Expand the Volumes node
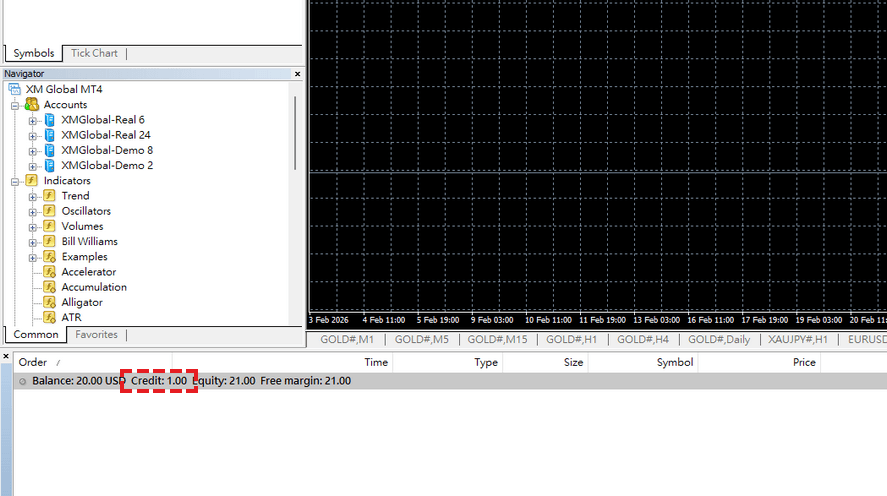887x496 pixels. pyautogui.click(x=33, y=227)
